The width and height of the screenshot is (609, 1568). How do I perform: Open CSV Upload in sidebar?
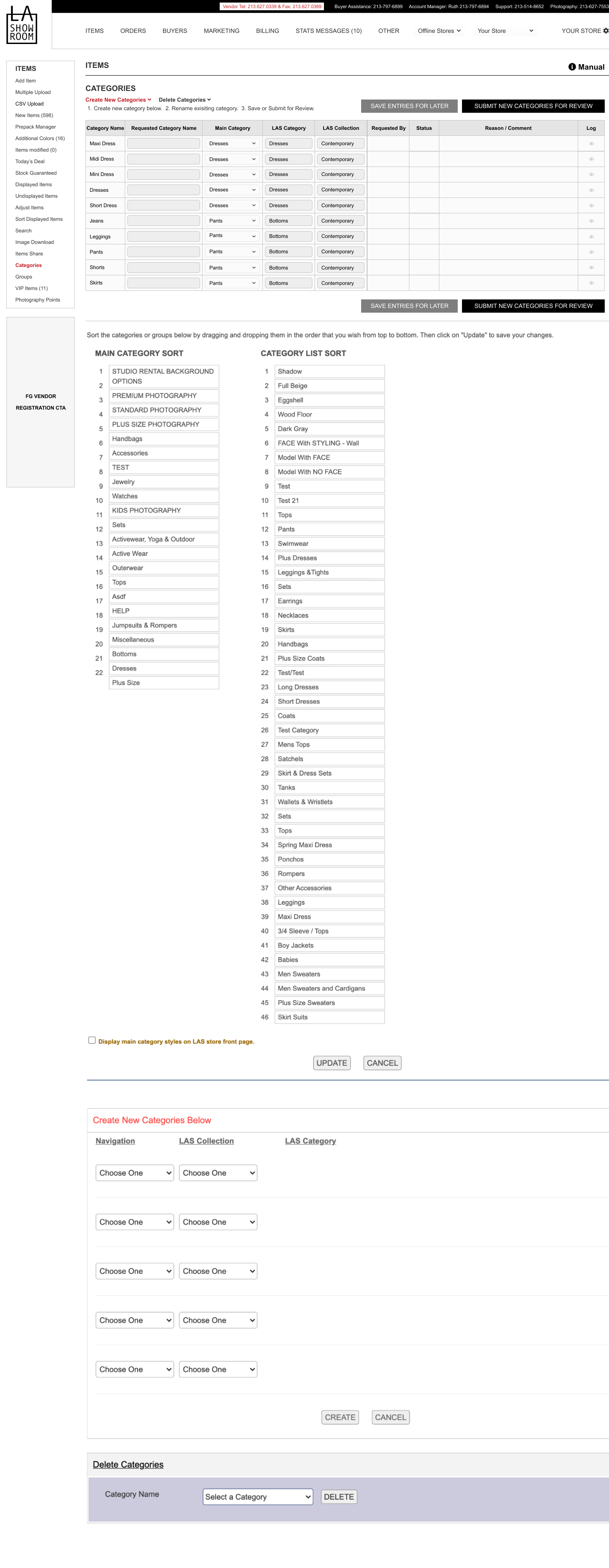[29, 104]
